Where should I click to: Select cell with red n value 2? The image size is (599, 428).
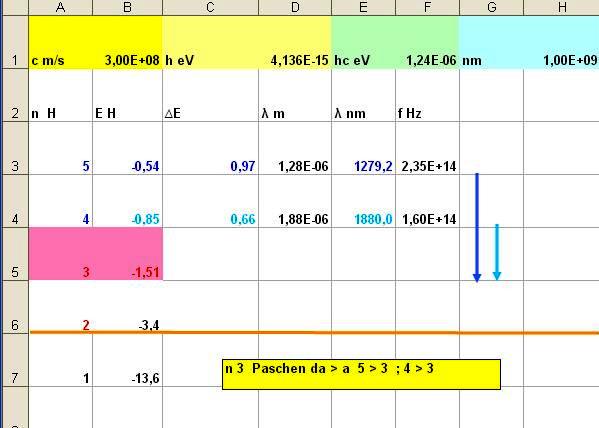(x=60, y=307)
